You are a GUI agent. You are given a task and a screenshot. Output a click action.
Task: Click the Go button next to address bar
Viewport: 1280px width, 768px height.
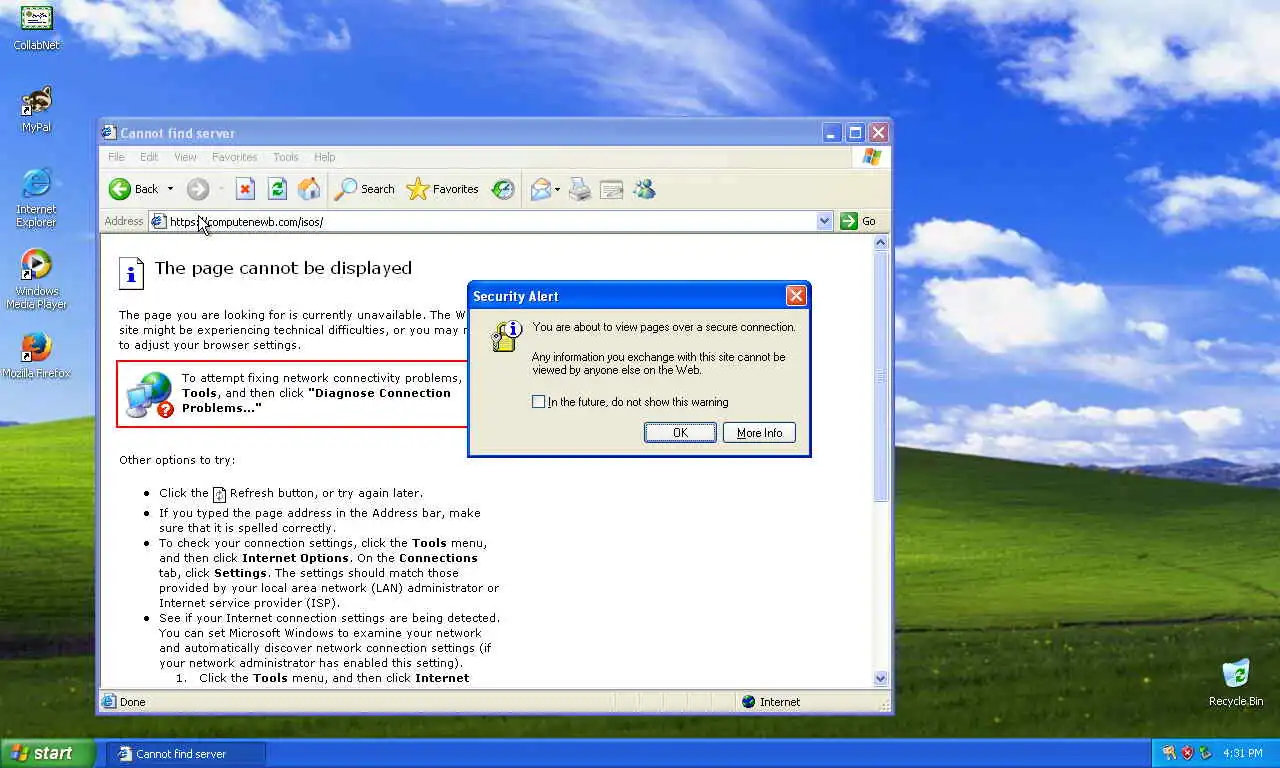pyautogui.click(x=859, y=221)
